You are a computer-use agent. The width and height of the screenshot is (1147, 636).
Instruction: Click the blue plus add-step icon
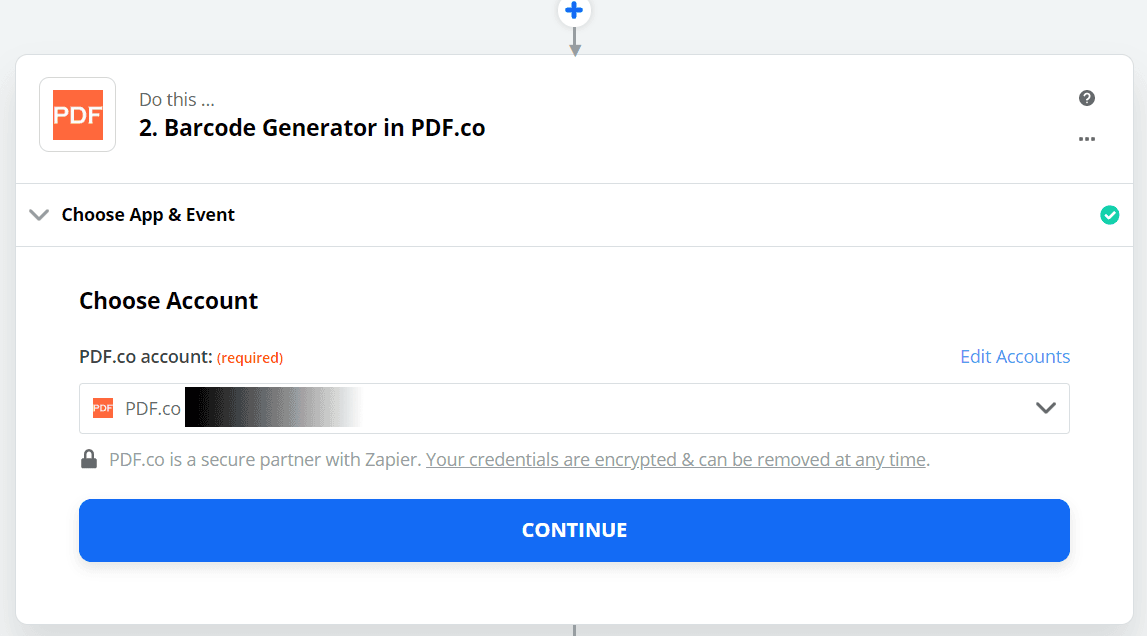tap(574, 11)
